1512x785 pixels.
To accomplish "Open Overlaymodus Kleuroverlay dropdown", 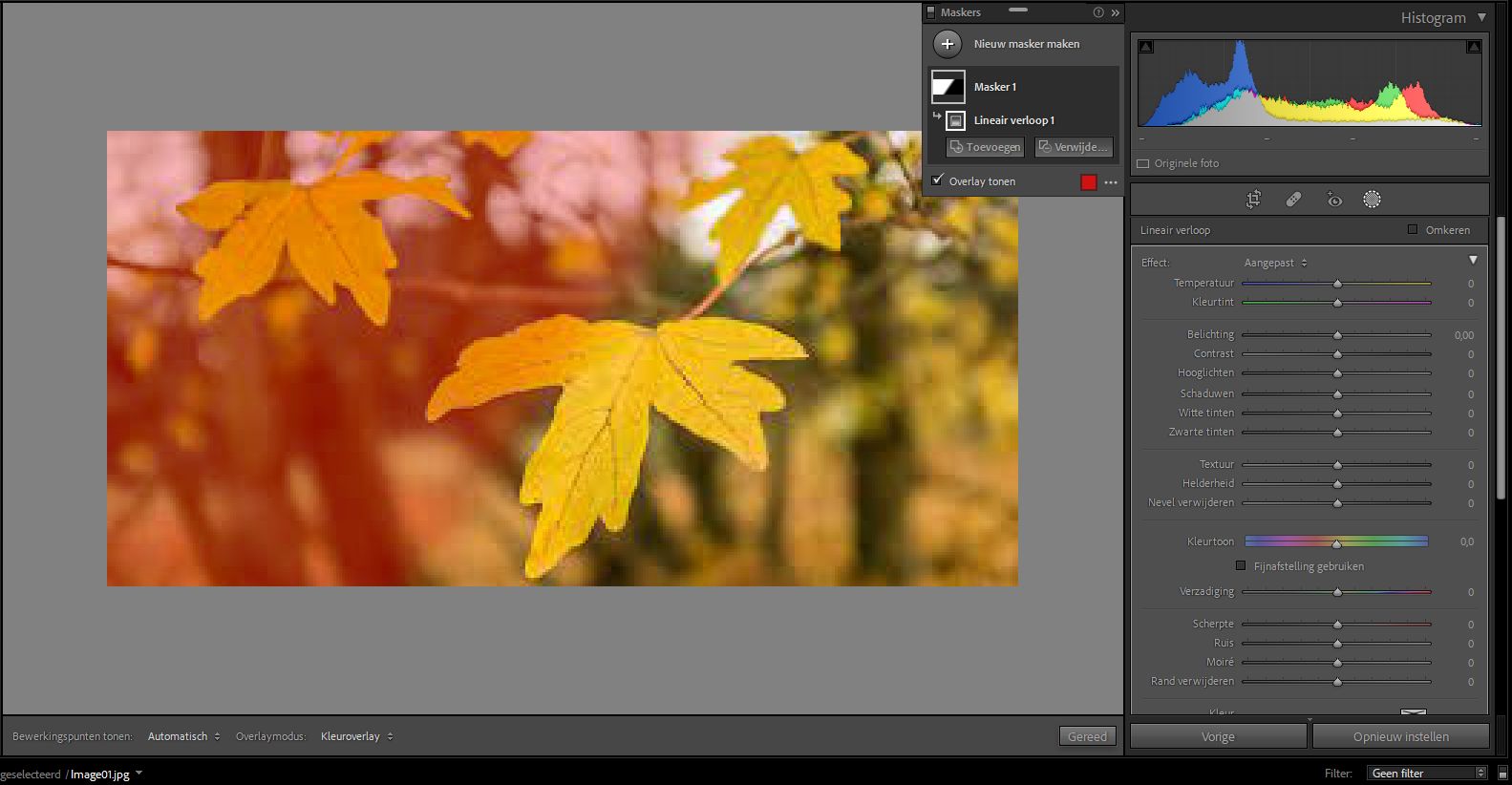I will (356, 736).
